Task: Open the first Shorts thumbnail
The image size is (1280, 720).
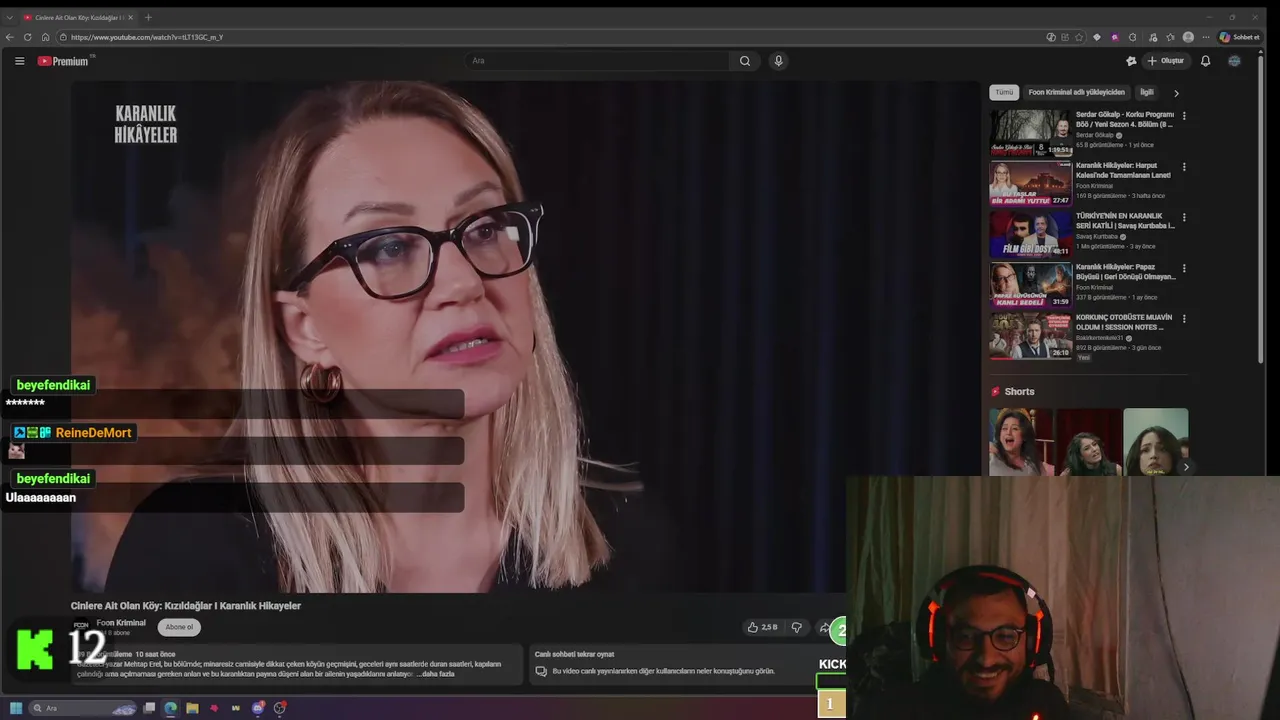Action: (x=1021, y=442)
